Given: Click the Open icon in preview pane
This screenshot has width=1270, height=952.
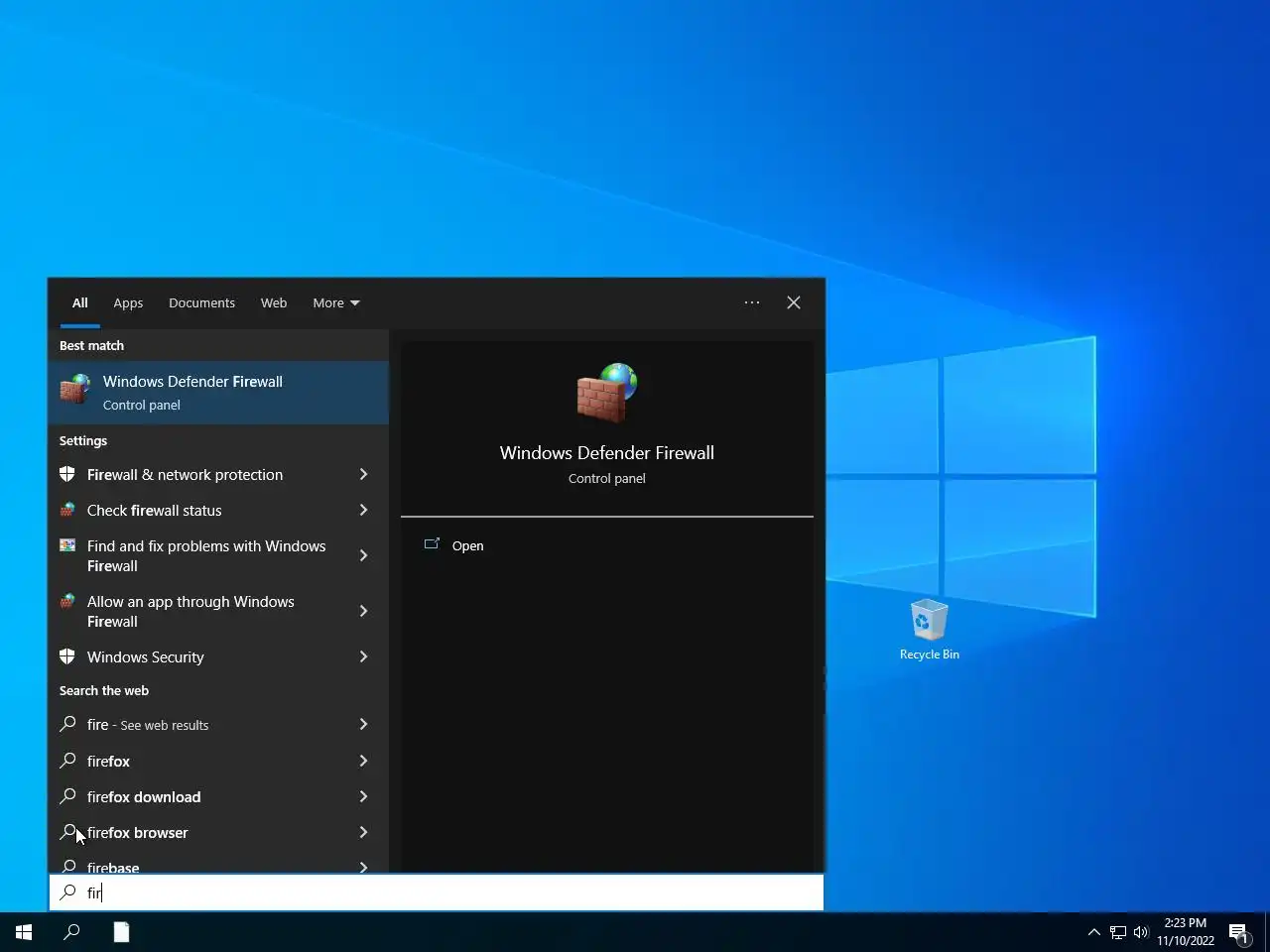Looking at the screenshot, I should 432,544.
